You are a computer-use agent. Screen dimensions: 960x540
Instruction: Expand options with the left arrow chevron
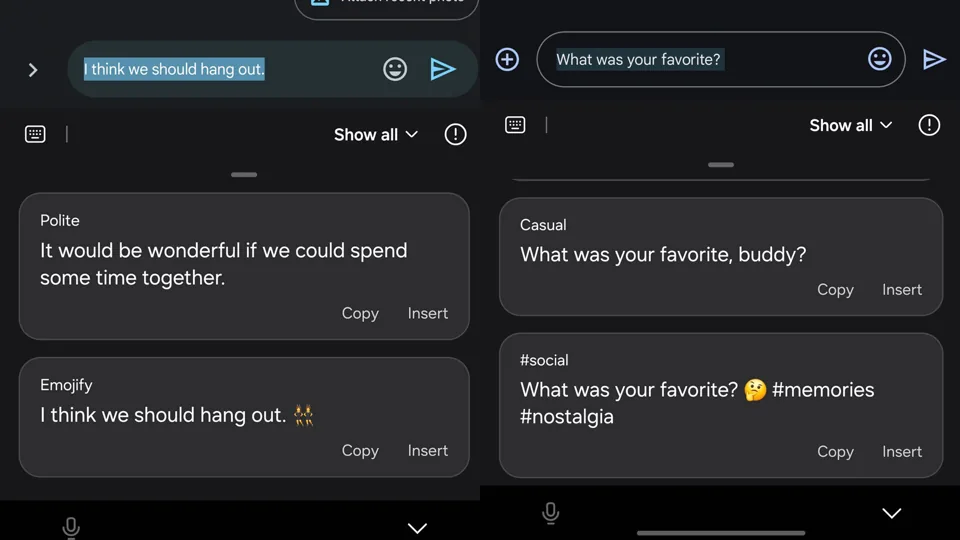[x=33, y=70]
